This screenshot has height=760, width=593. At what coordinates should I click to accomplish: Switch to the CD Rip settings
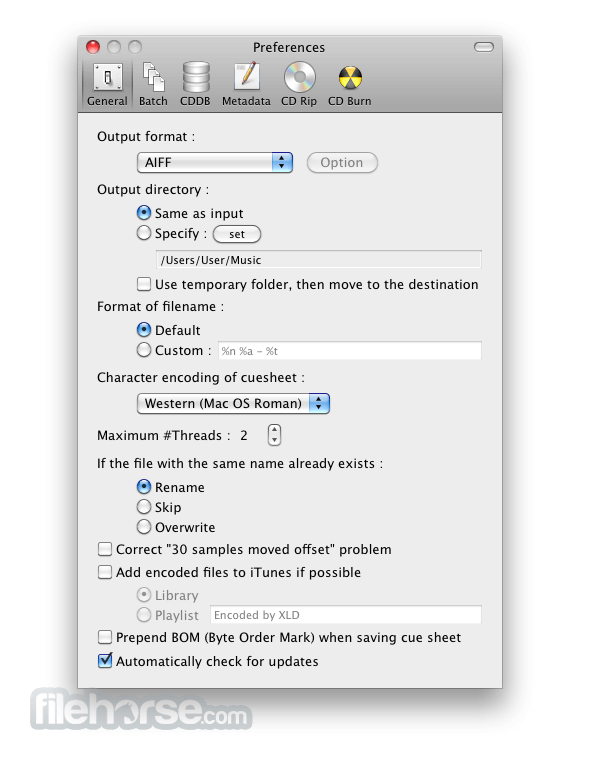[299, 84]
